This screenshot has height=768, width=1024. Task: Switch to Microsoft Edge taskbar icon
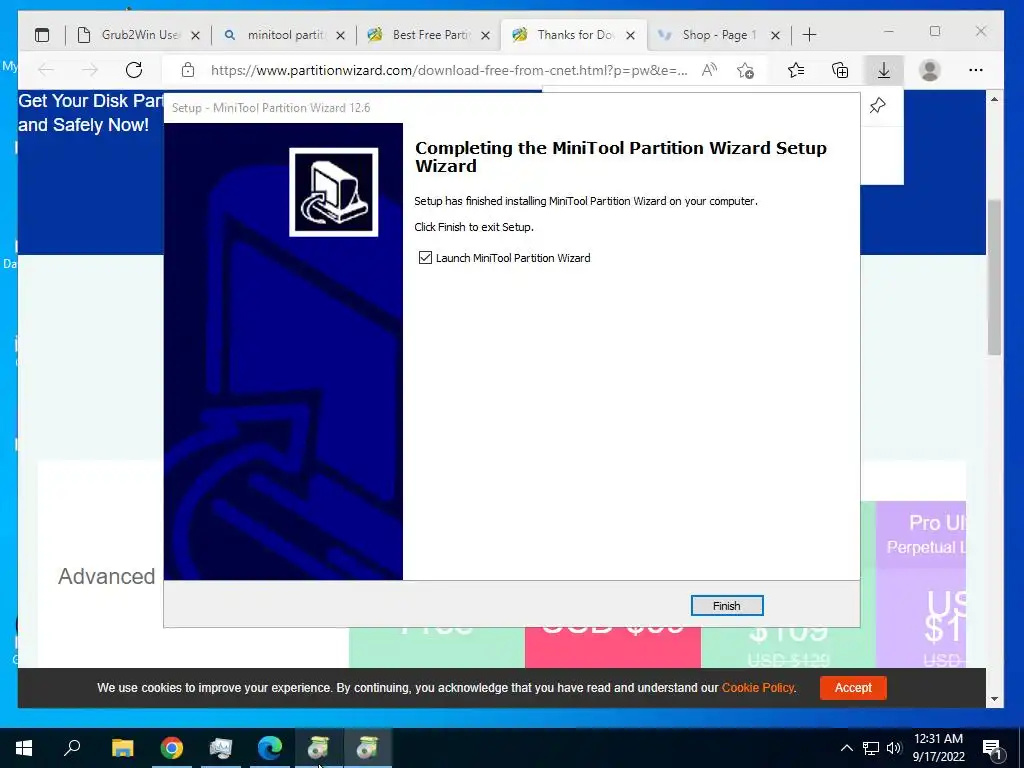click(x=270, y=748)
